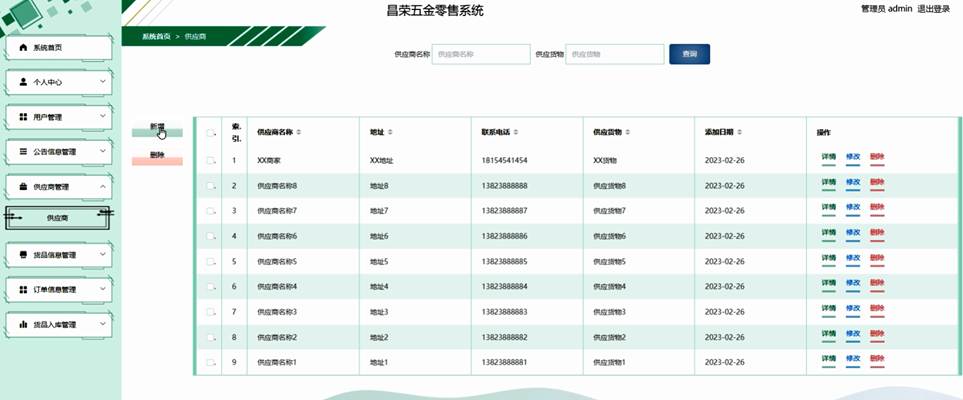Screen dimensions: 963x400
Task: Select the 供应商 submenu item
Action: click(58, 218)
